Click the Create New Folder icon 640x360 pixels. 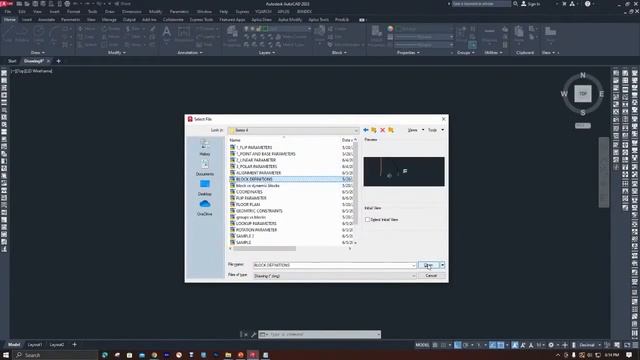click(391, 130)
